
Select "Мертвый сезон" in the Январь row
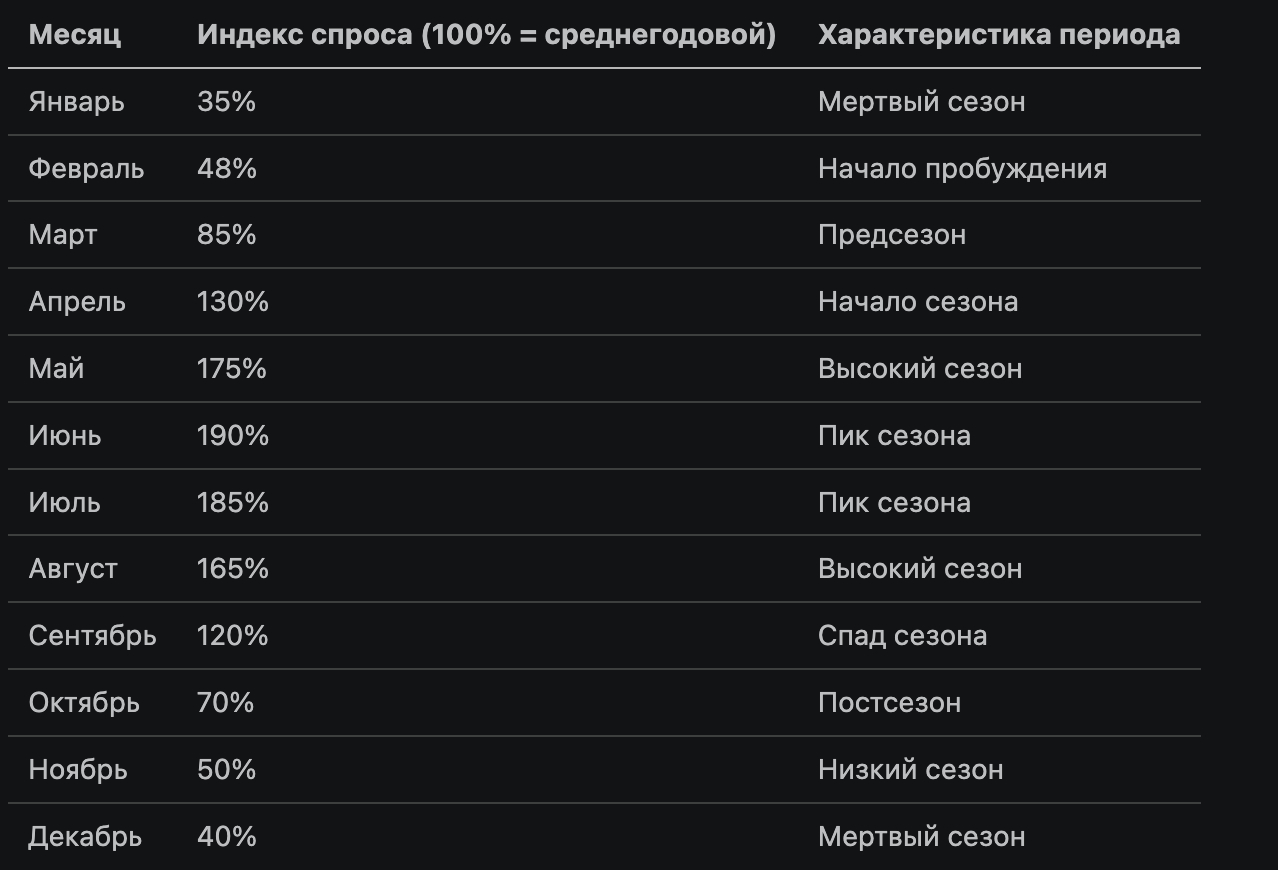[x=921, y=102]
